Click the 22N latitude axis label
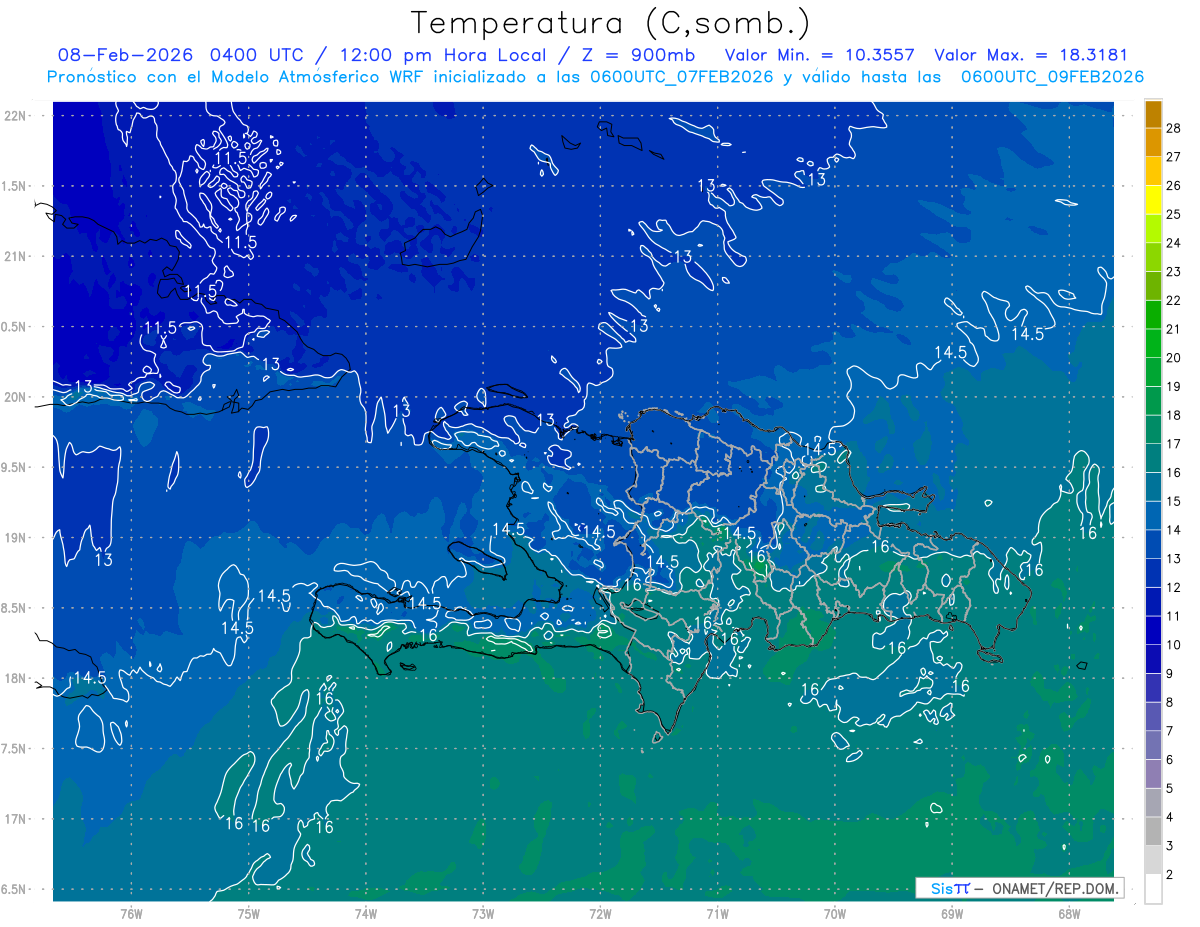 pyautogui.click(x=15, y=115)
